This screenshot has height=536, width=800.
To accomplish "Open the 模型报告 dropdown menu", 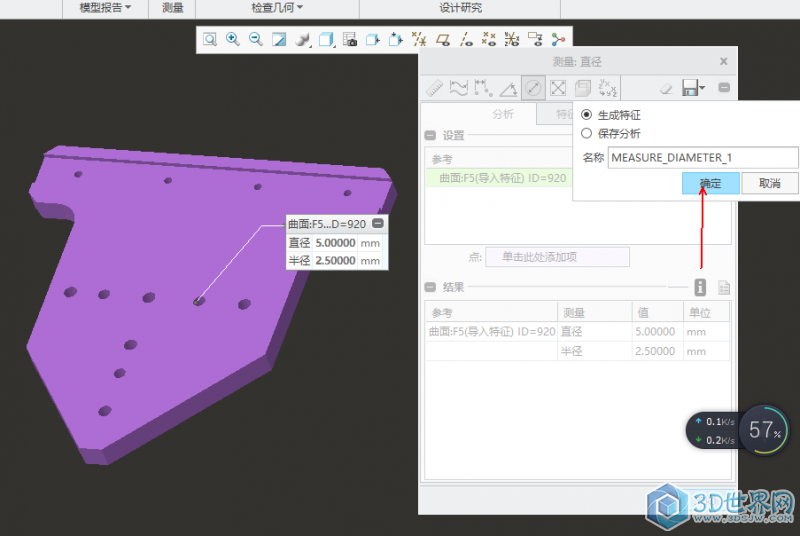I will tap(105, 8).
